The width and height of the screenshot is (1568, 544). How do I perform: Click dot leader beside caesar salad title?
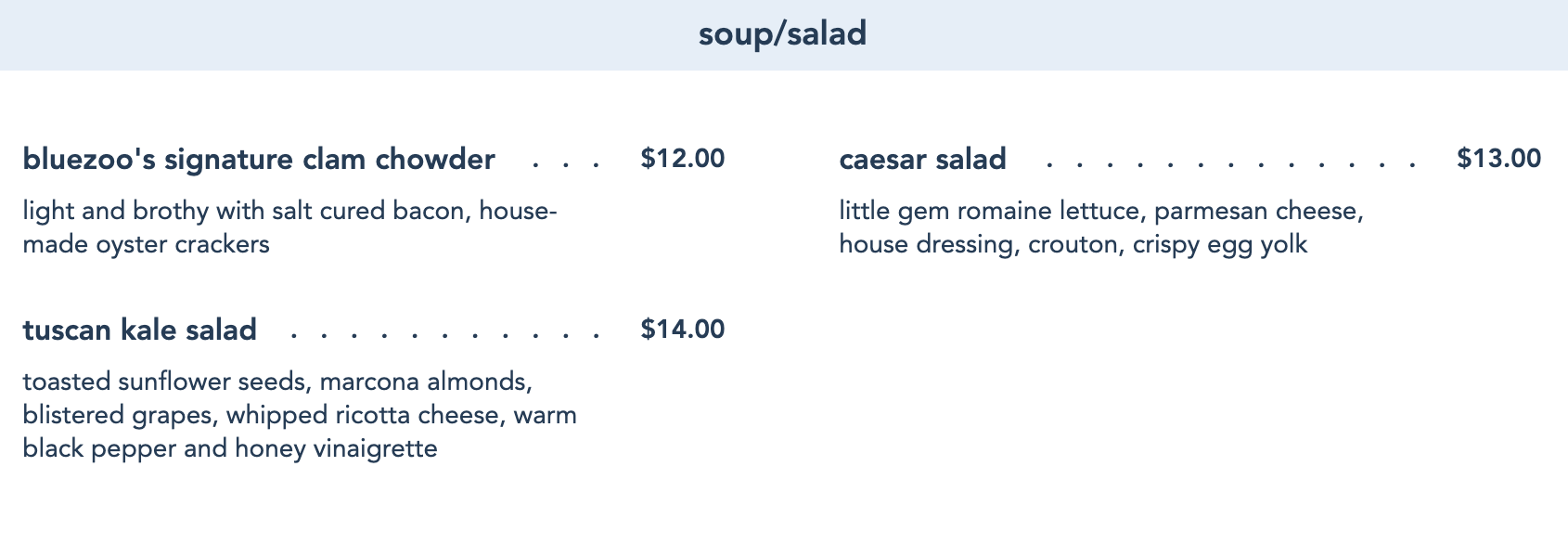pyautogui.click(x=1230, y=165)
